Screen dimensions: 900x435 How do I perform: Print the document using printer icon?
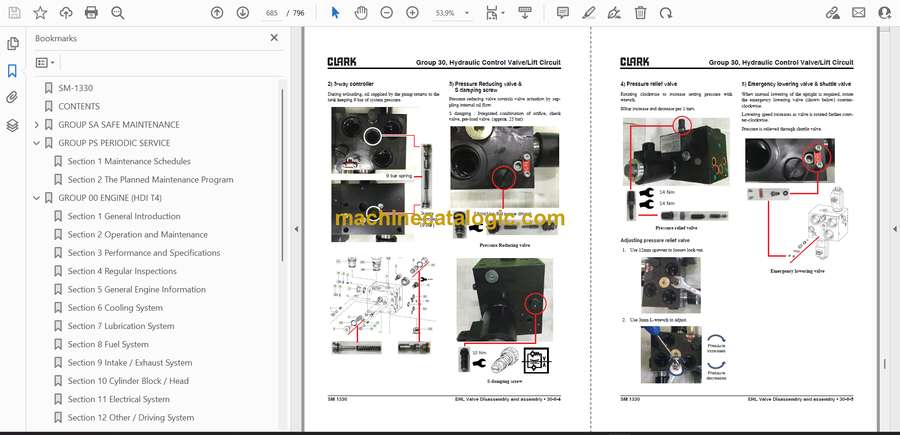[91, 13]
